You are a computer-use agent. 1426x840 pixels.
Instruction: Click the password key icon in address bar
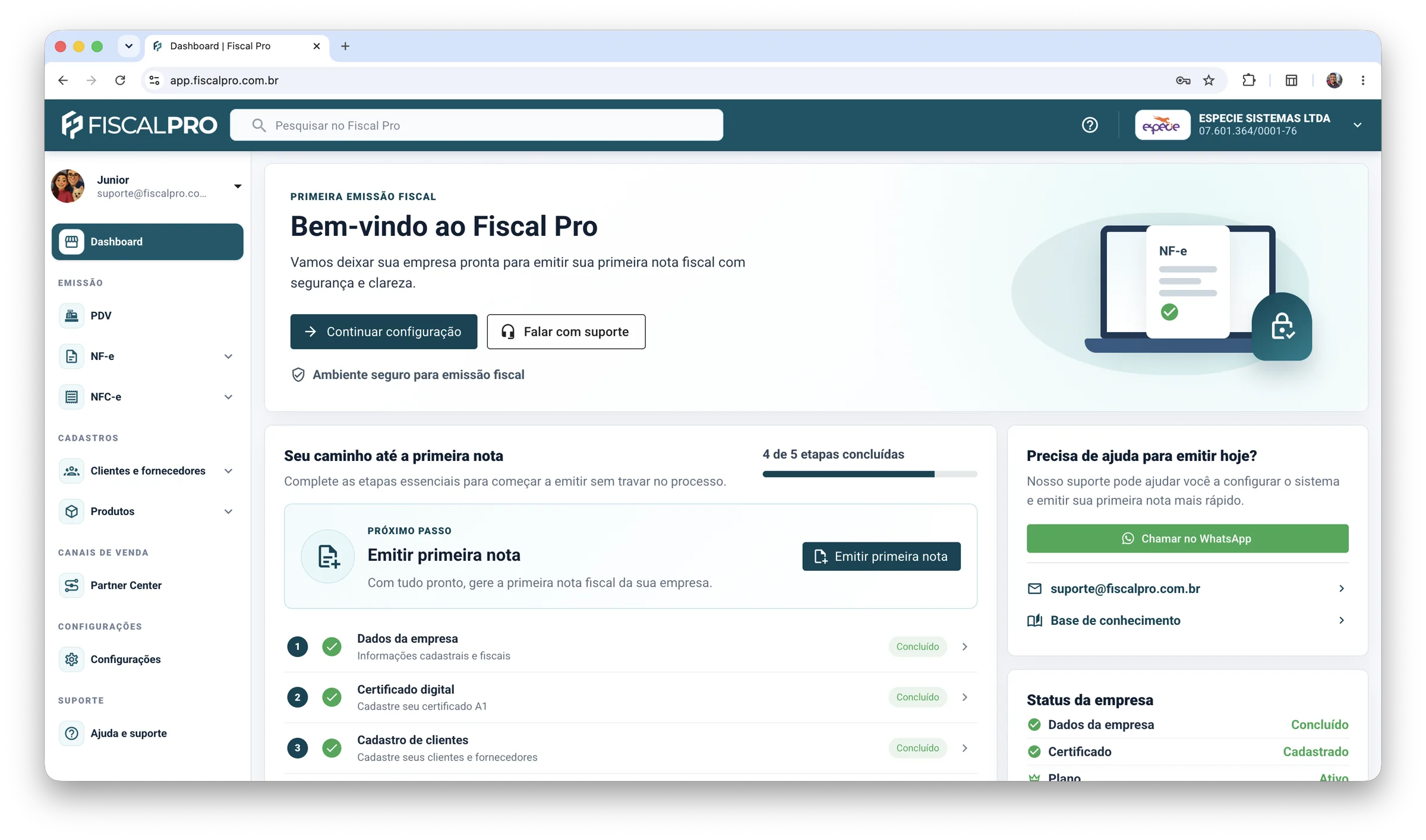tap(1182, 80)
